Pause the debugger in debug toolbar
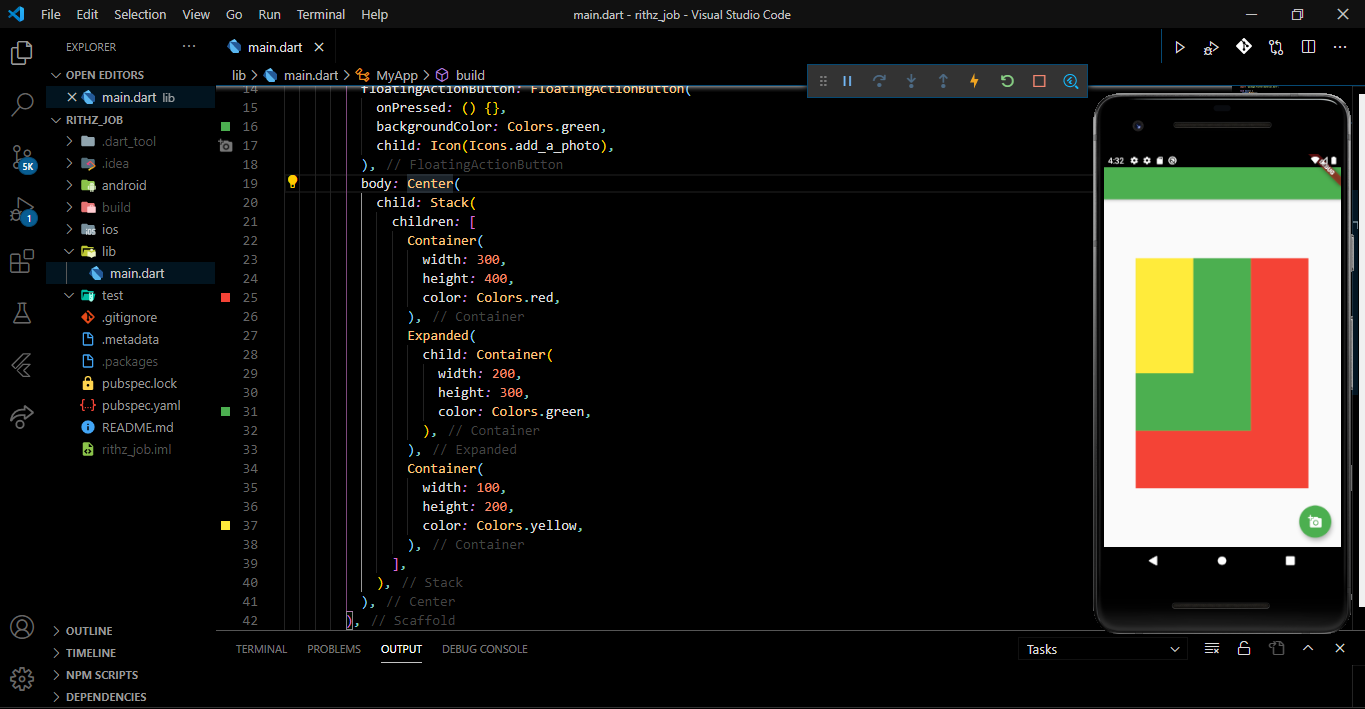This screenshot has width=1365, height=709. [x=847, y=81]
